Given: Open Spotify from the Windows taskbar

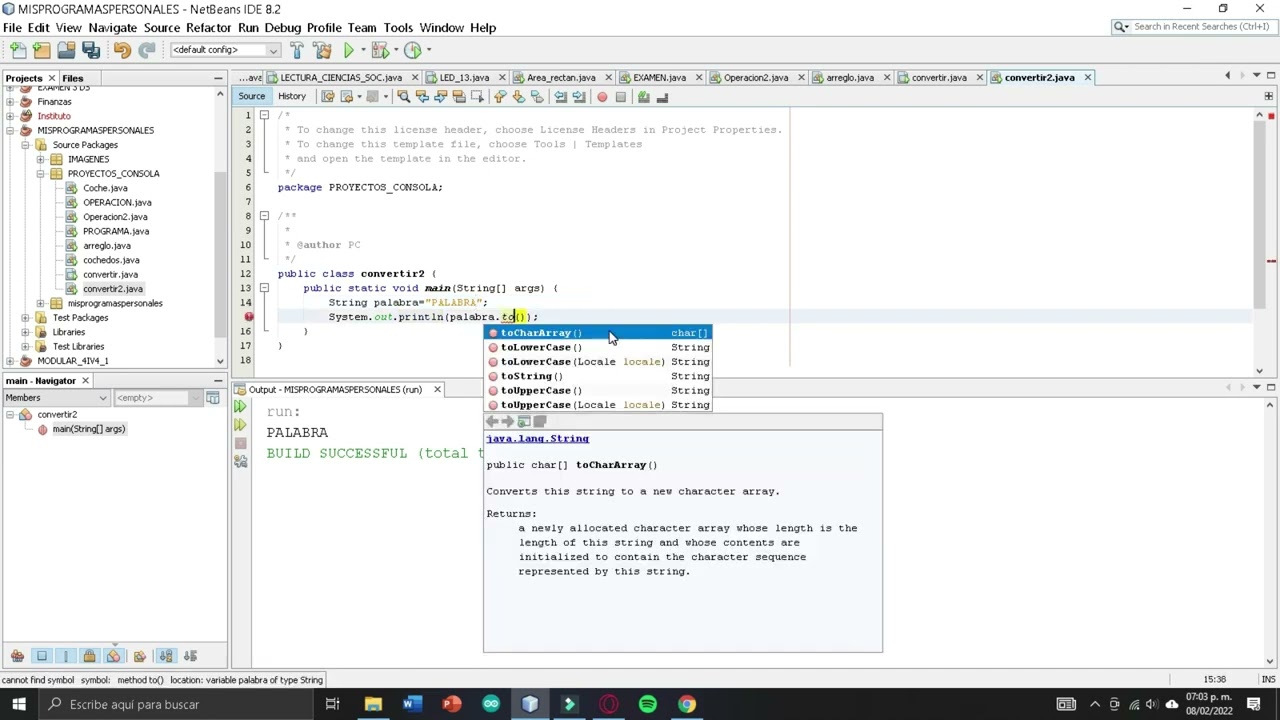Looking at the screenshot, I should coord(648,704).
